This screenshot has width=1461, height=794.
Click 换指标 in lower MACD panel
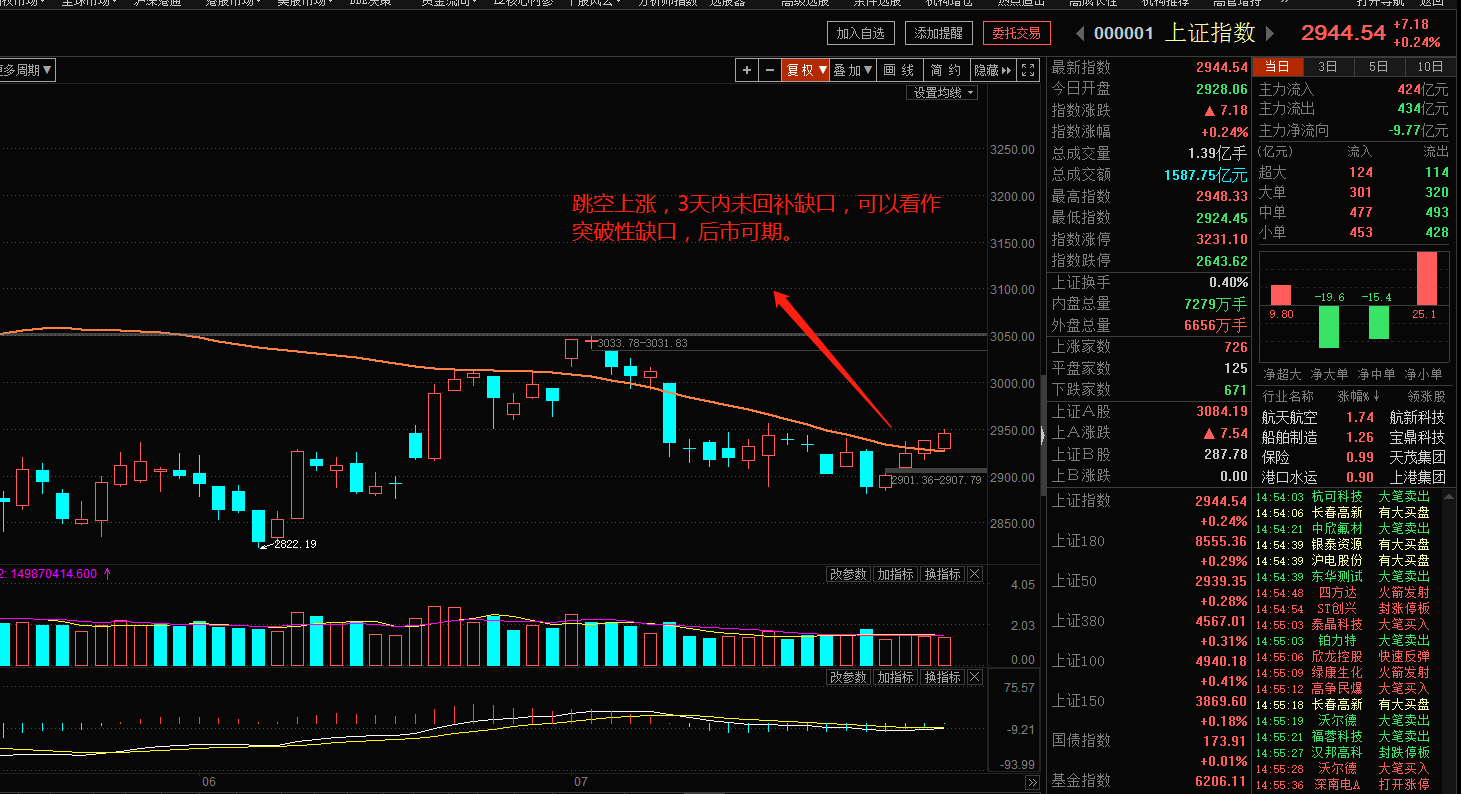(942, 677)
